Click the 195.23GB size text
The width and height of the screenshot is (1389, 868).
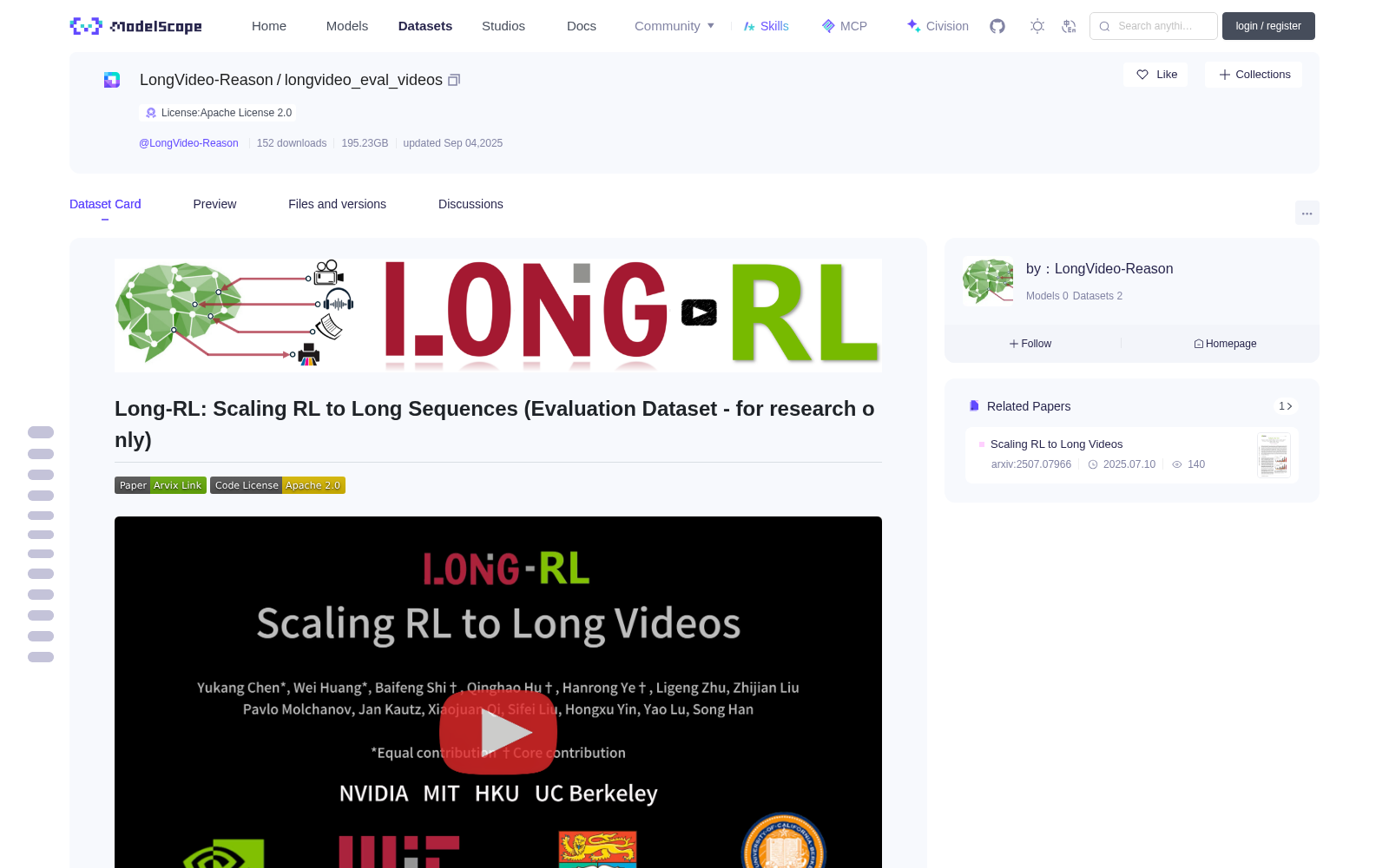[x=365, y=143]
